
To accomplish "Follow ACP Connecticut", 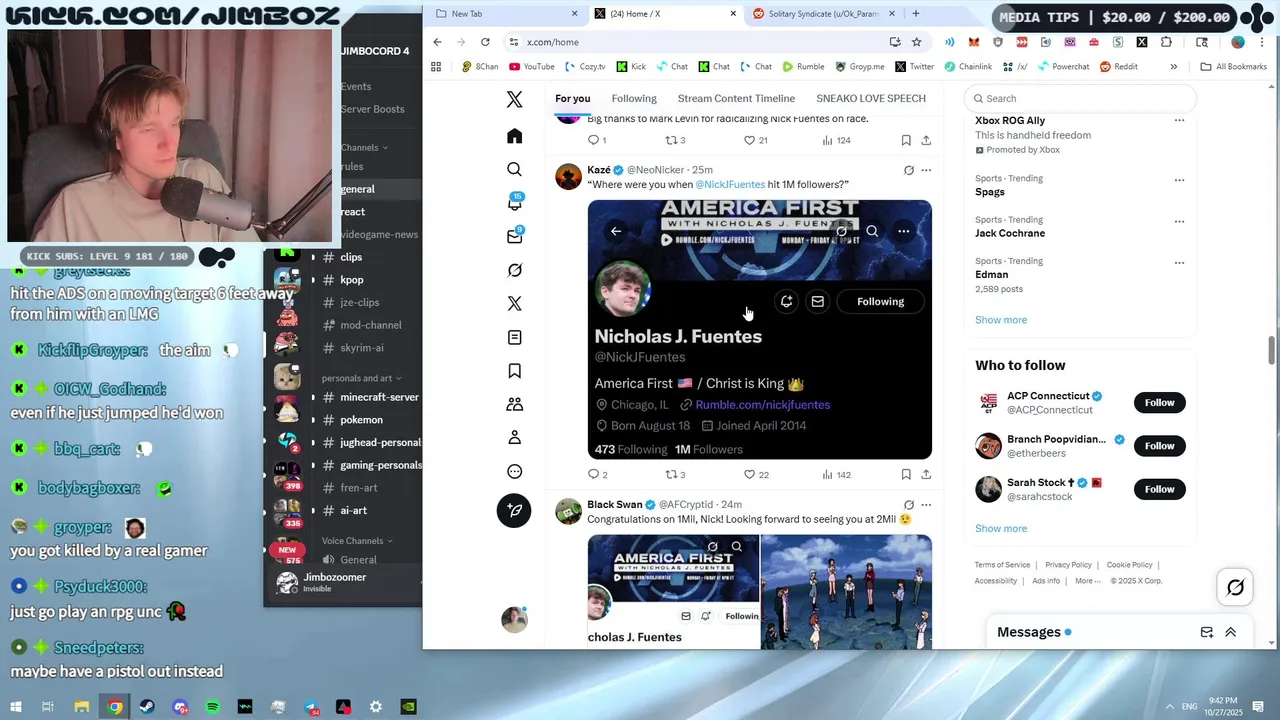I will pyautogui.click(x=1159, y=403).
